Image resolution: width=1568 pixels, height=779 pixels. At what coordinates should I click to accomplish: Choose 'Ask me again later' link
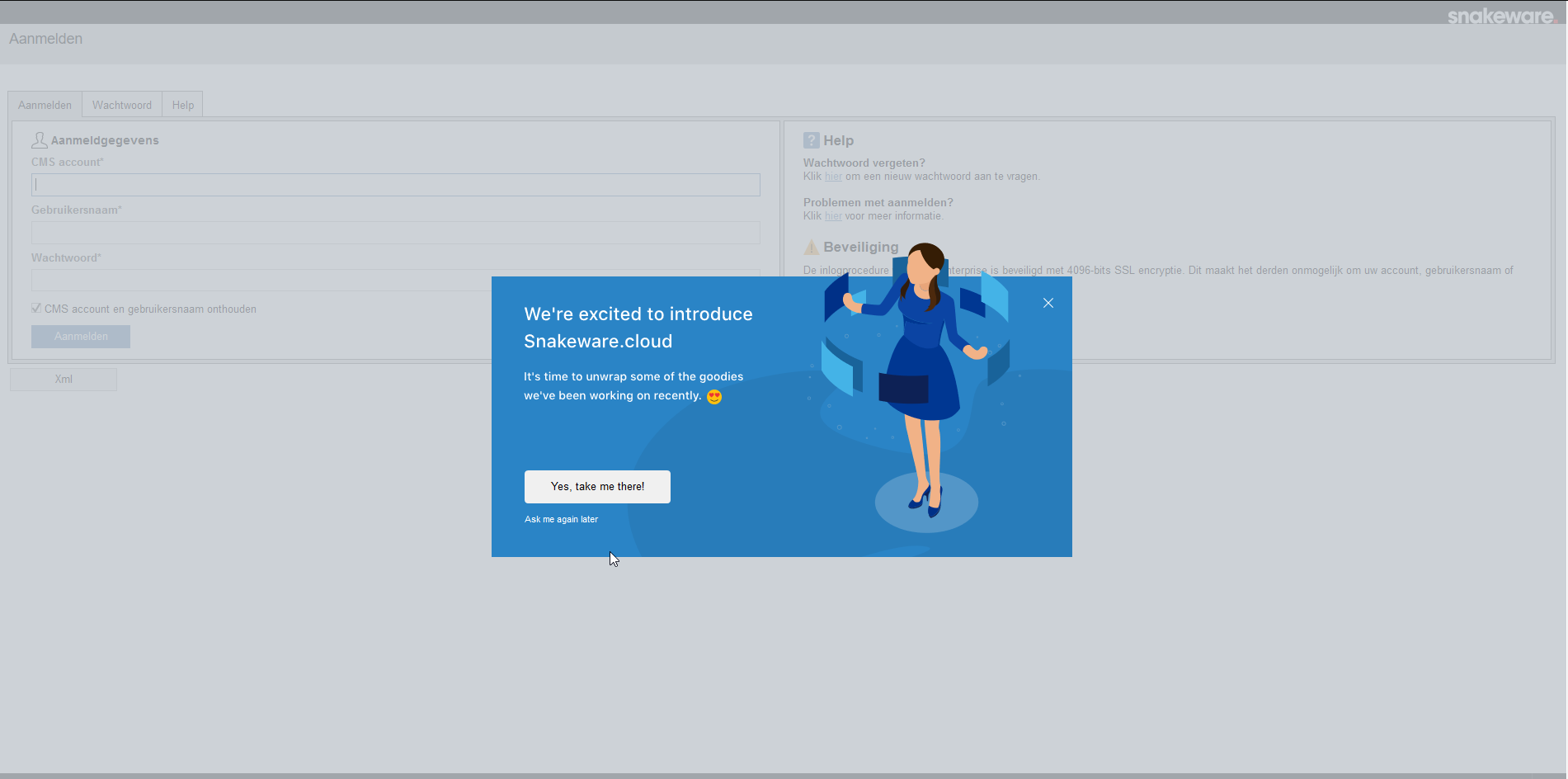coord(561,519)
